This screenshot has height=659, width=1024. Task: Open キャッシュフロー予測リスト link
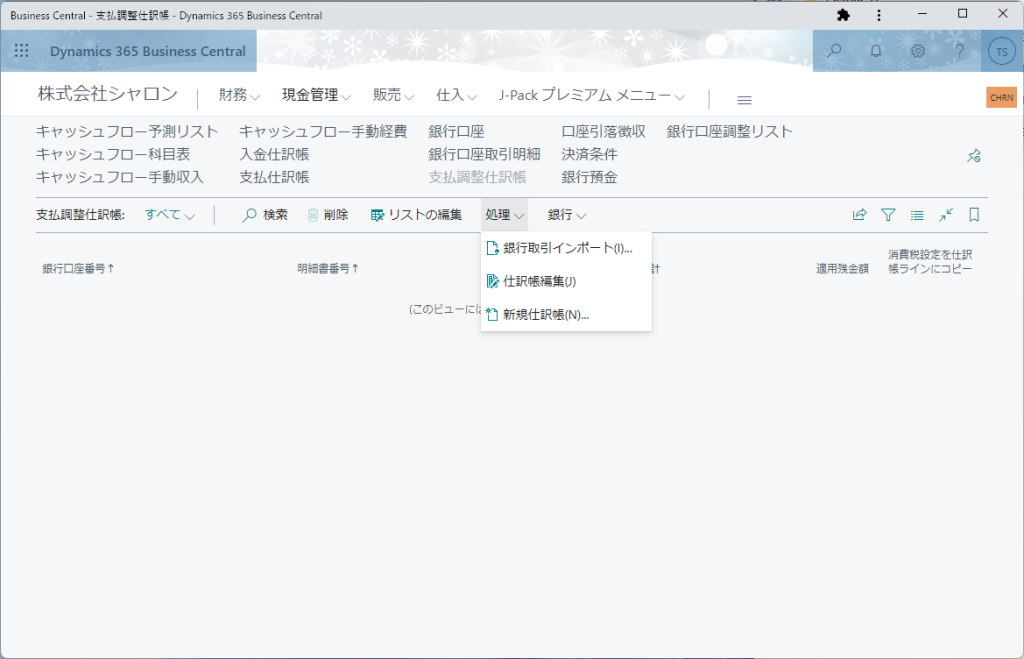(x=127, y=131)
